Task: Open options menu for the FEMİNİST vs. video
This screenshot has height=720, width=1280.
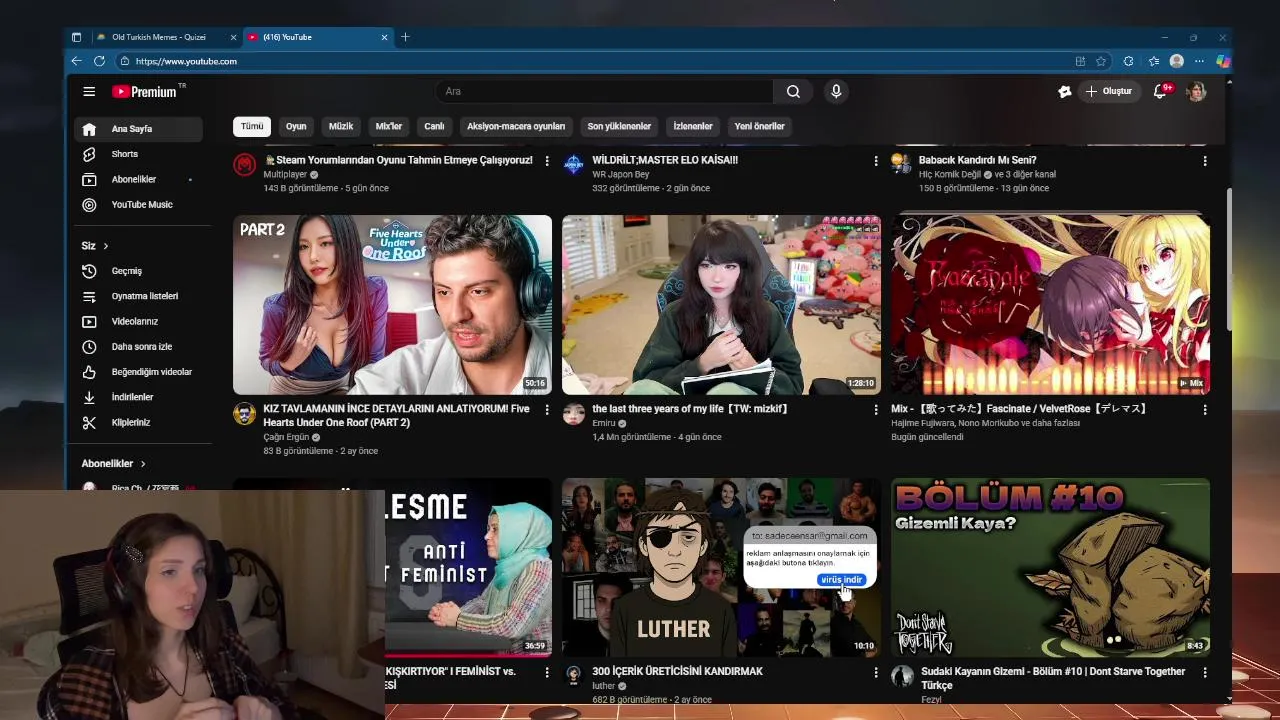Action: (547, 672)
